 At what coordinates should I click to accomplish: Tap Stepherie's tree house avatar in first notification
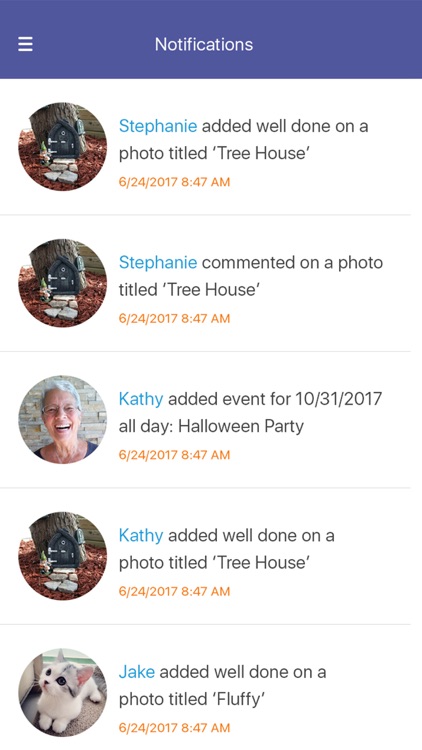click(63, 147)
